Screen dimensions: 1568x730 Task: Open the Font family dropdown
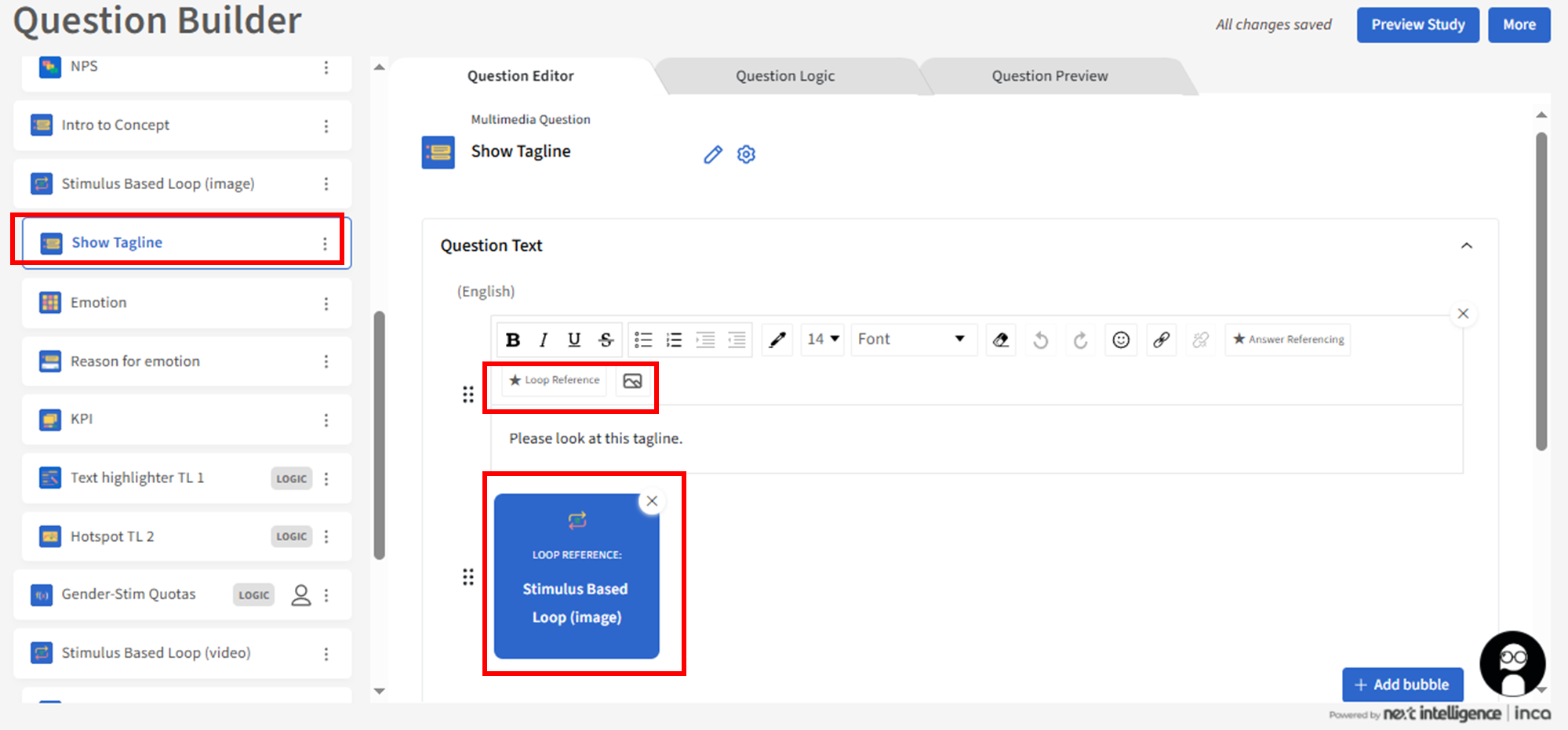point(913,340)
